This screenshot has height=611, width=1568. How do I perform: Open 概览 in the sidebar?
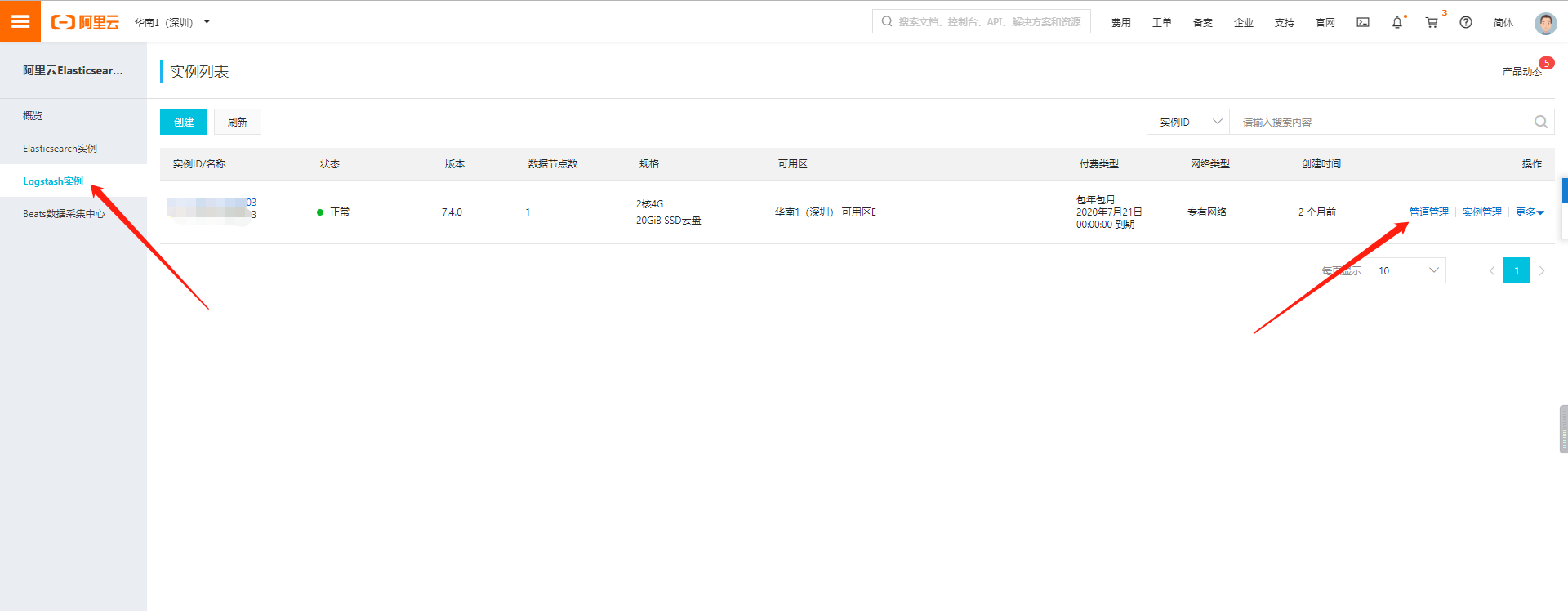tap(33, 115)
